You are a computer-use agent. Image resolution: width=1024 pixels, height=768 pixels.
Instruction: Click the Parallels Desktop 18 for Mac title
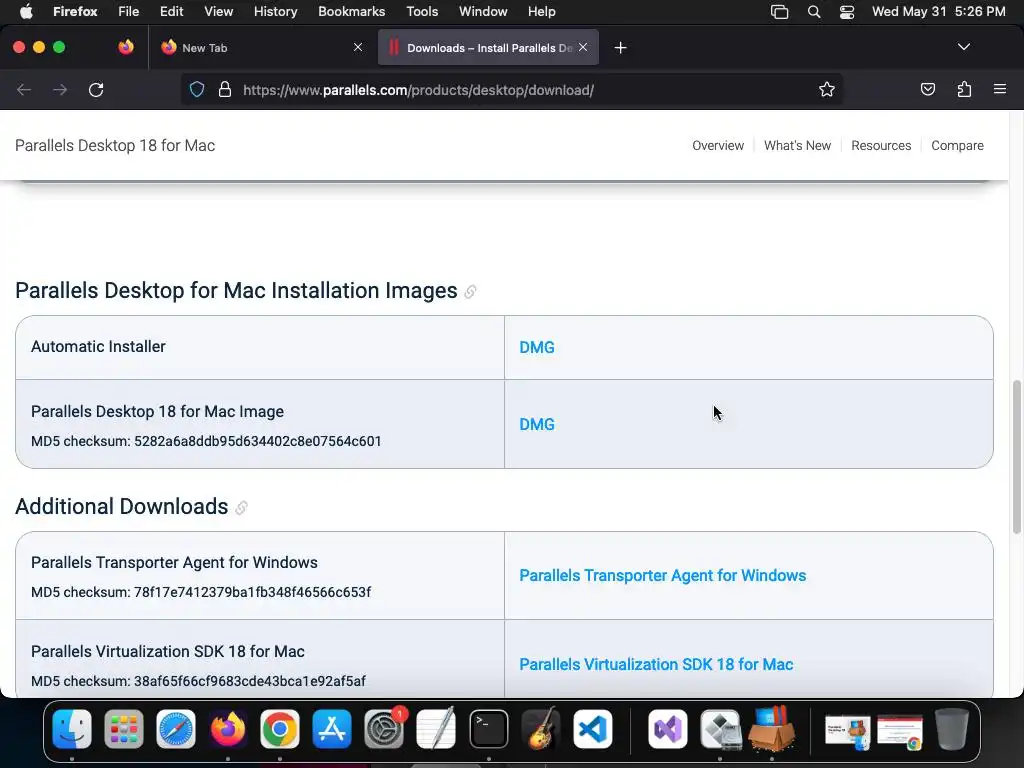pos(115,146)
